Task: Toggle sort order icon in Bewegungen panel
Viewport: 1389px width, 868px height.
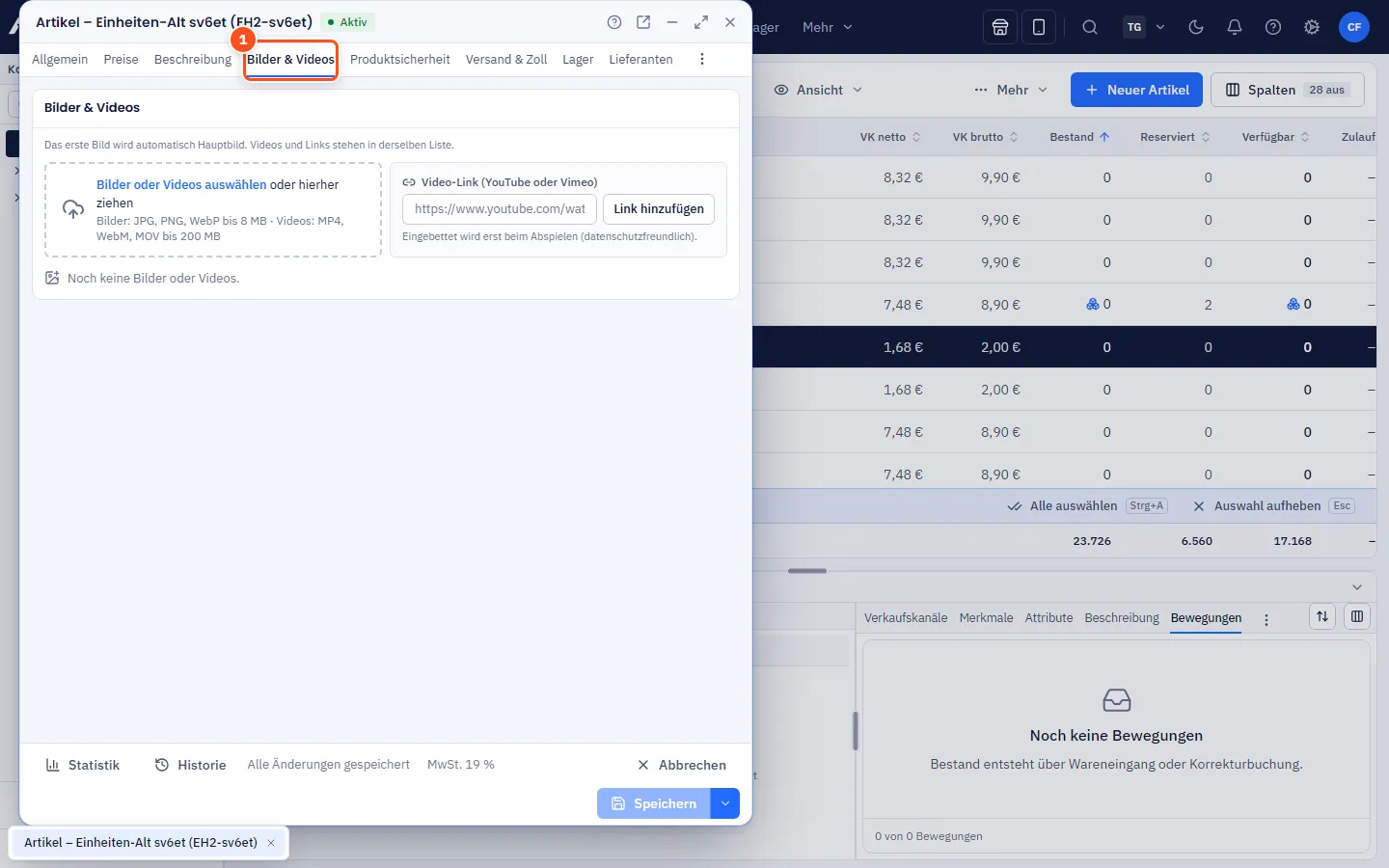Action: pos(1322,616)
